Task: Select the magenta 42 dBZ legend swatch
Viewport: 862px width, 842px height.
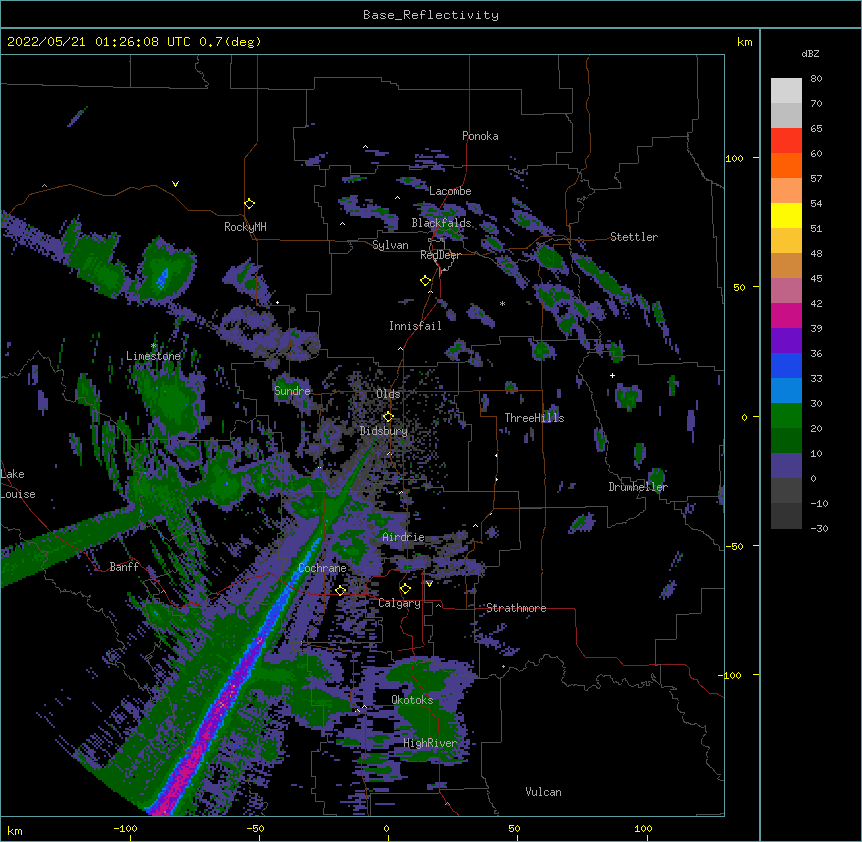Action: click(786, 315)
